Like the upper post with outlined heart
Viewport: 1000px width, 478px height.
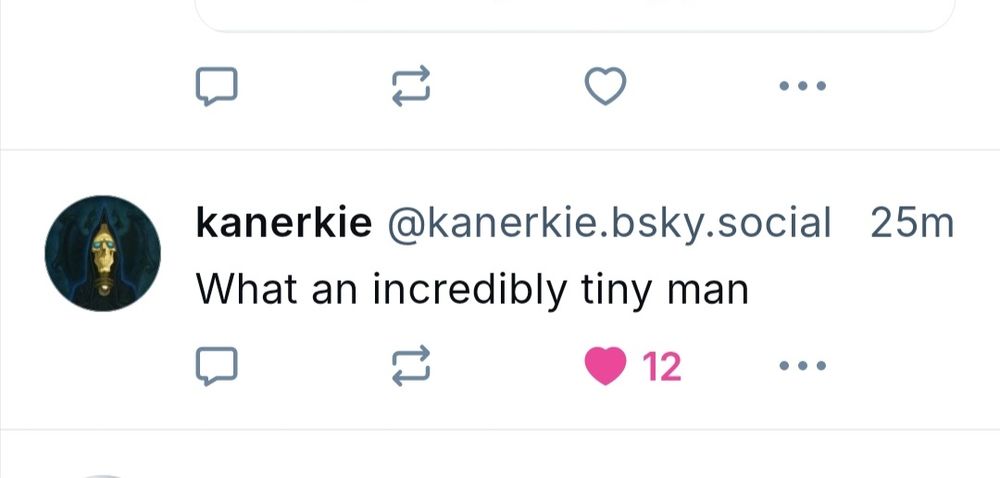pos(605,86)
